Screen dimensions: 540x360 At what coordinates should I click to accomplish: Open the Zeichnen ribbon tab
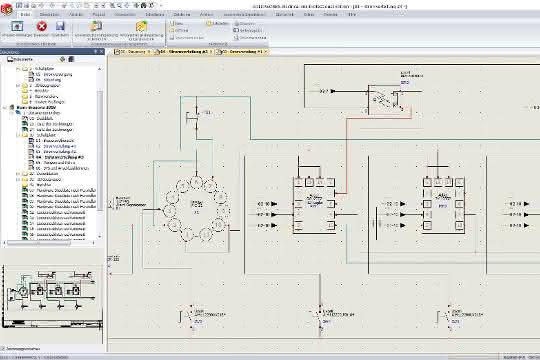181,14
